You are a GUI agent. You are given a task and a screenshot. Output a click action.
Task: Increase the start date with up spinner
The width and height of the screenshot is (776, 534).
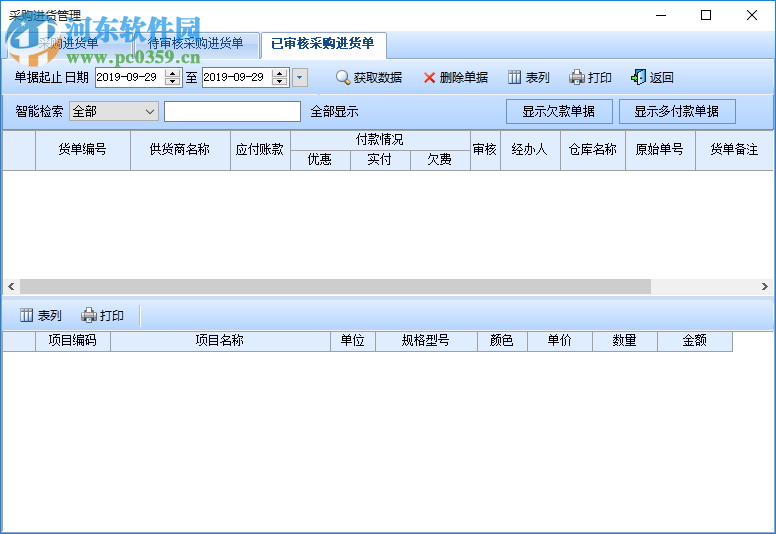click(172, 73)
